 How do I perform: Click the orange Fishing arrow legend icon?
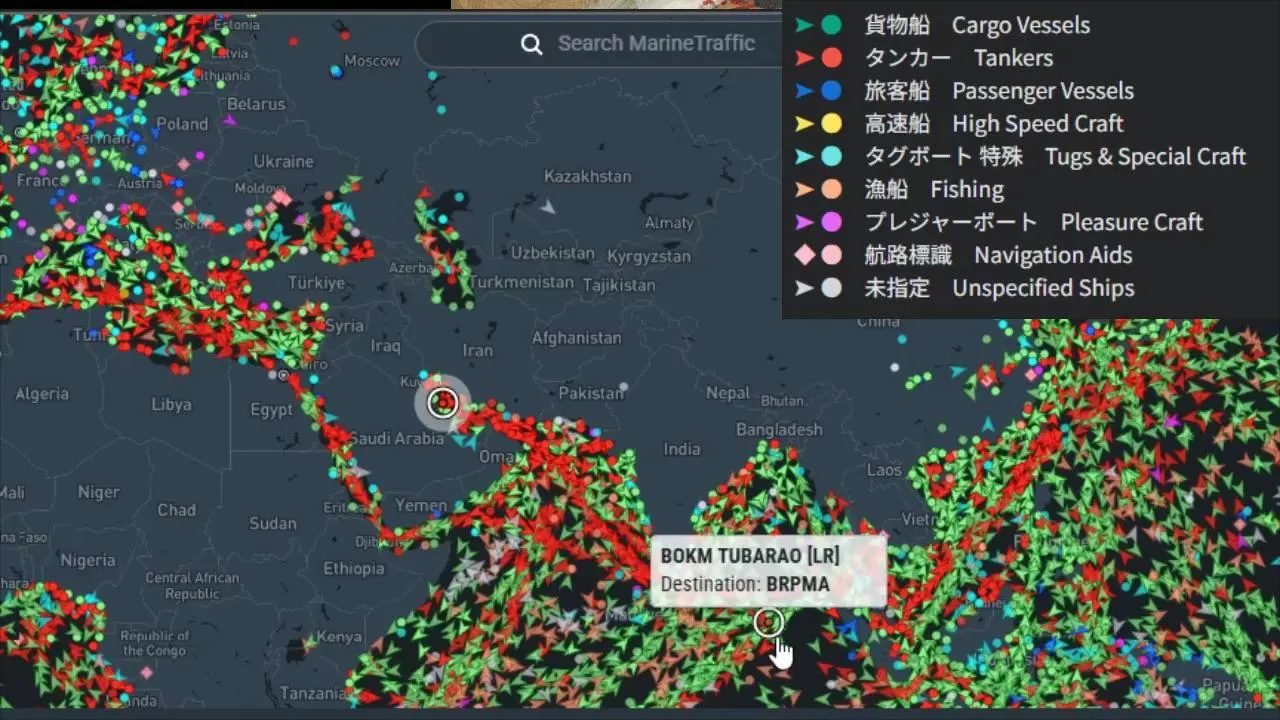tap(804, 190)
